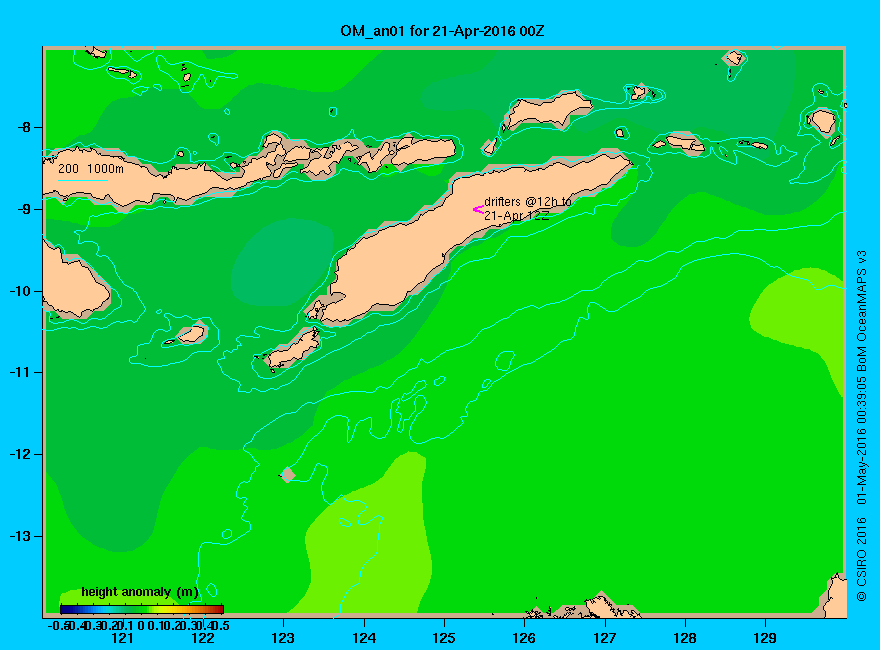Click the "drifters @12h to" annotation text
This screenshot has height=650, width=880.
[528, 202]
